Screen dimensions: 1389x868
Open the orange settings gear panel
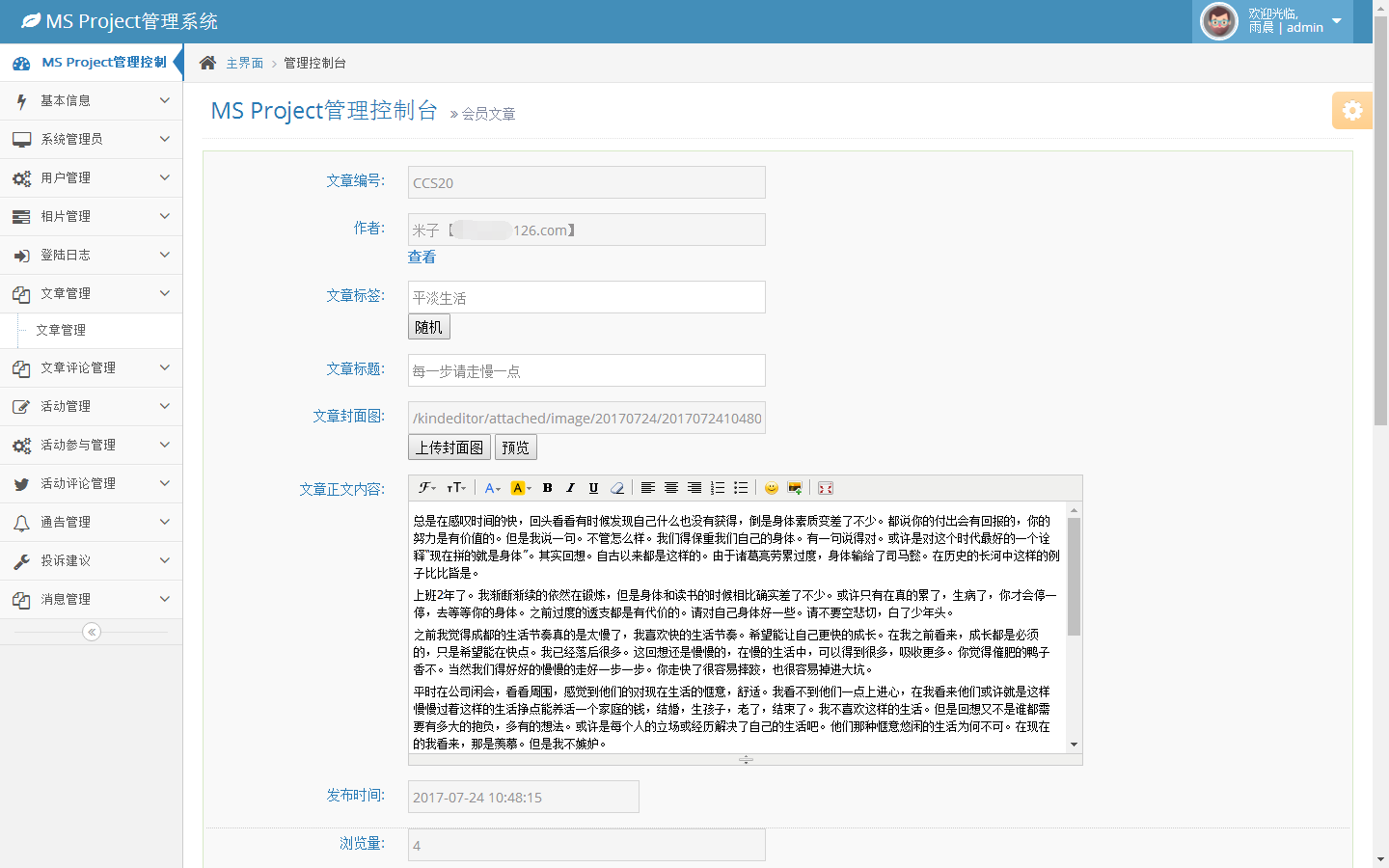click(x=1351, y=110)
